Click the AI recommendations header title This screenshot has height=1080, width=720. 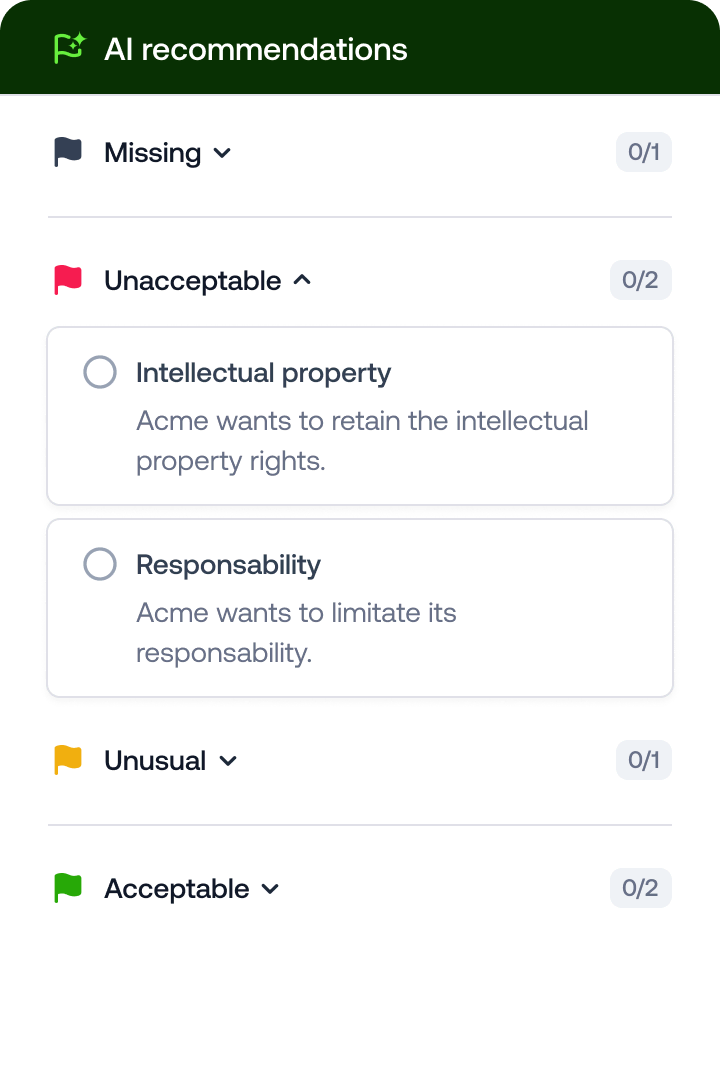point(256,49)
